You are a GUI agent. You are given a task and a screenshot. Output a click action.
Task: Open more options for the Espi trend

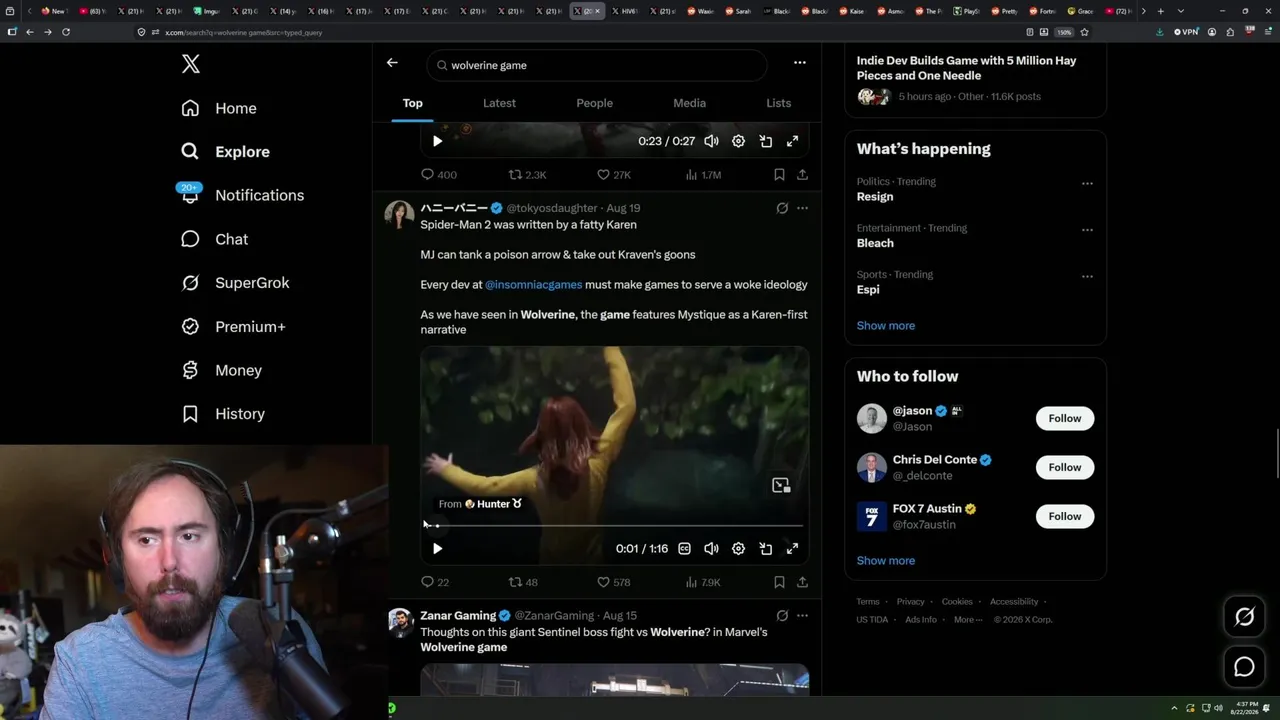[1087, 276]
